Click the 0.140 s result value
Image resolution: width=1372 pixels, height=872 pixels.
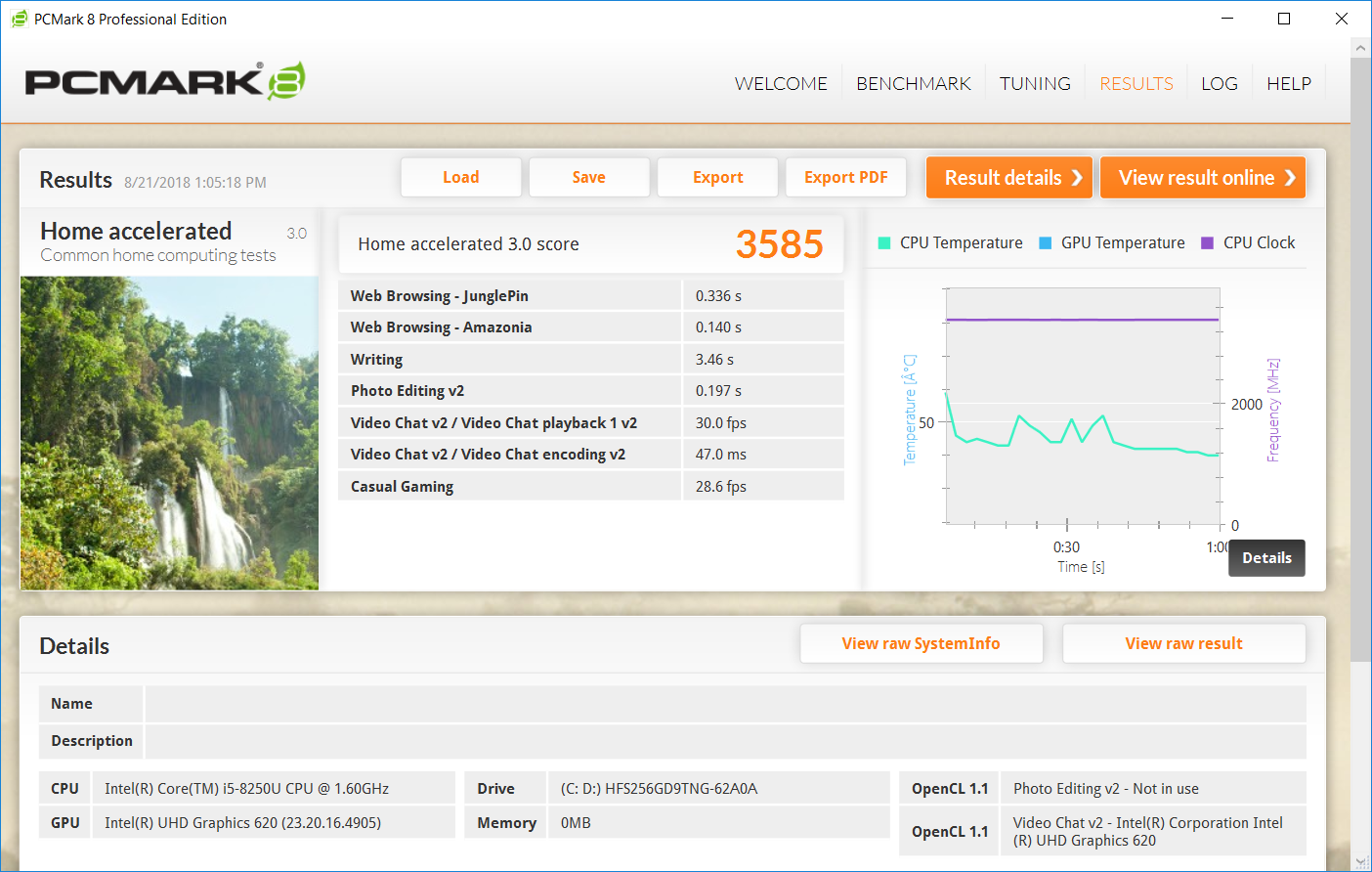point(718,327)
